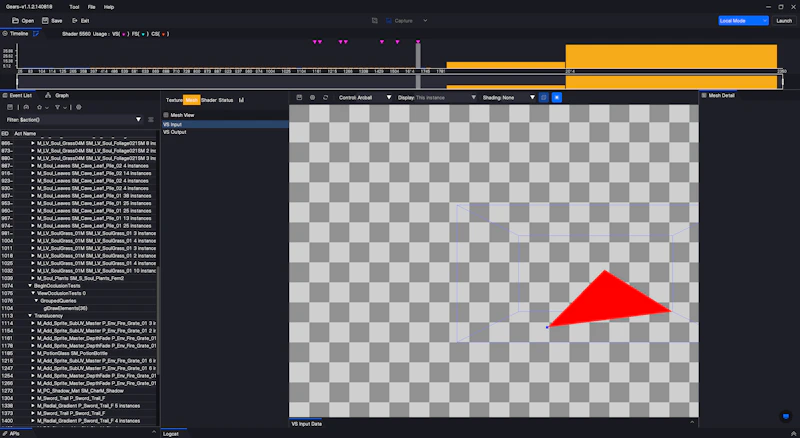Expand the M_PotionGlass SM_PotionBottle event
Viewport: 800px width, 438px height.
pyautogui.click(x=33, y=353)
